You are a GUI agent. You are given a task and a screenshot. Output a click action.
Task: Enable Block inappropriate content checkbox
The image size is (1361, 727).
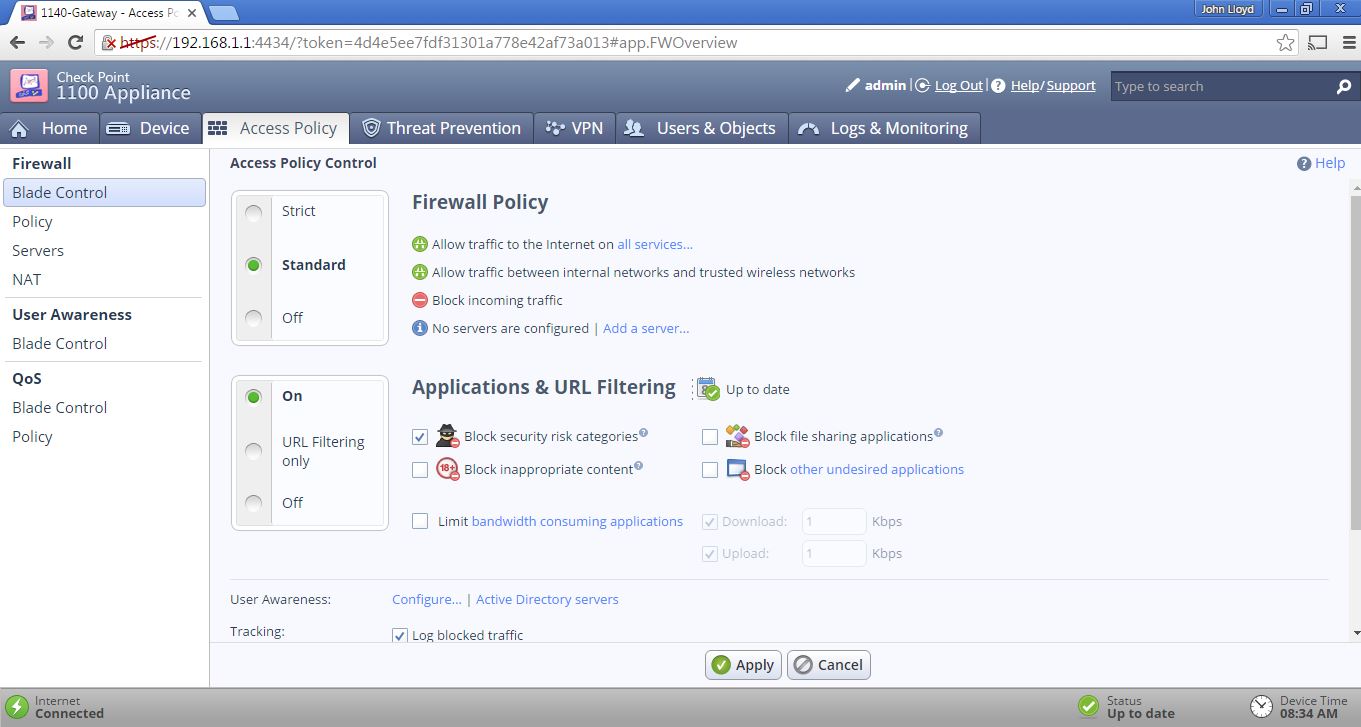420,470
